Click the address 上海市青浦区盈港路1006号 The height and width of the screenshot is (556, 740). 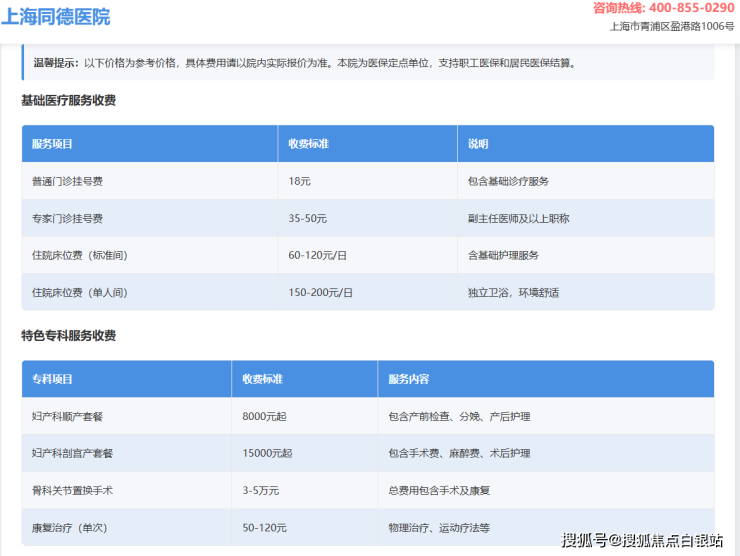(x=671, y=27)
